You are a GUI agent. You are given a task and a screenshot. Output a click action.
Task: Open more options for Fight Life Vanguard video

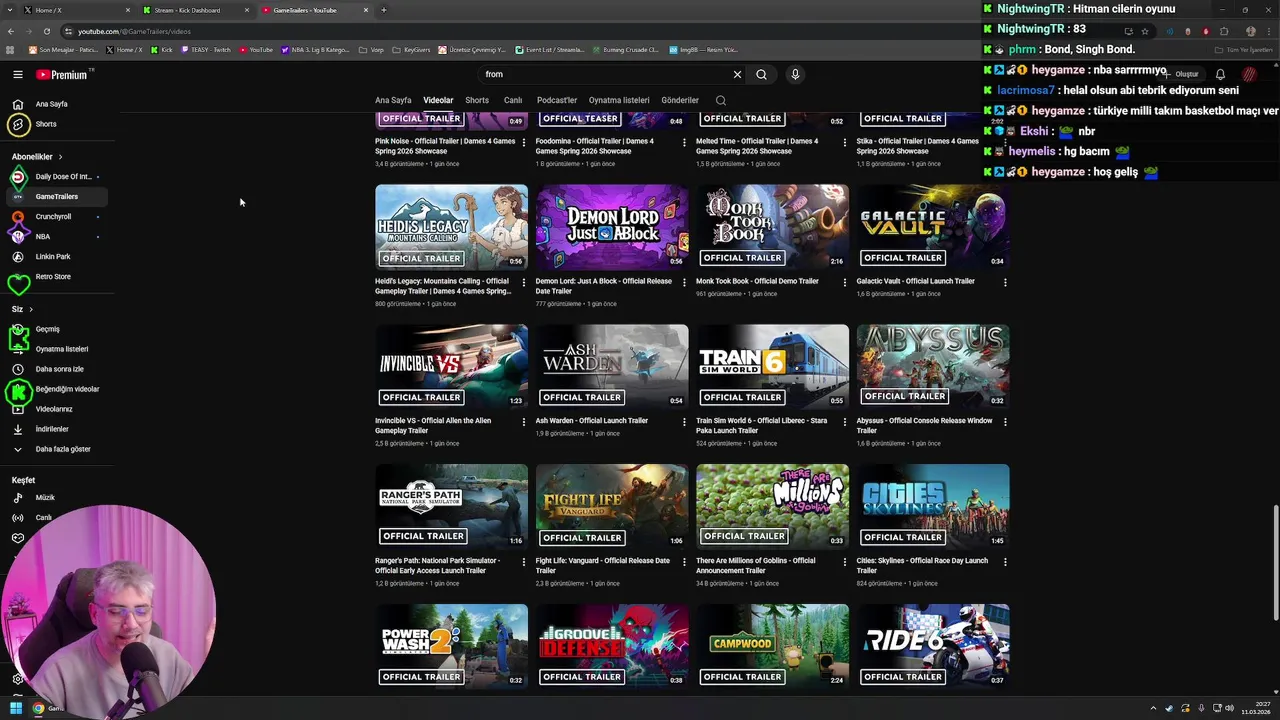tap(684, 562)
